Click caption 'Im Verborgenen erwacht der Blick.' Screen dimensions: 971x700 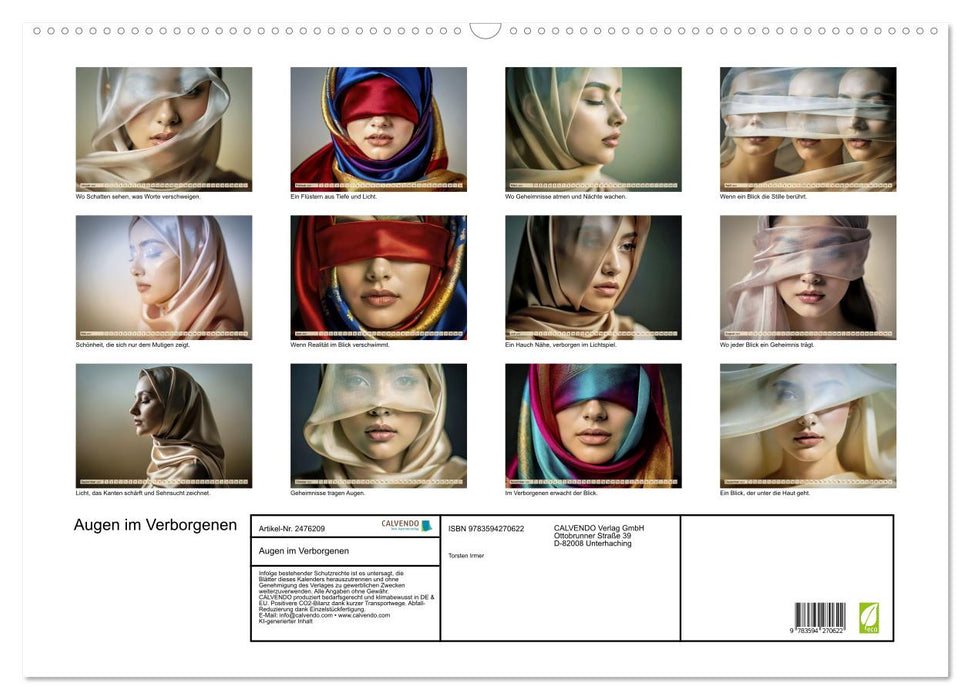552,493
